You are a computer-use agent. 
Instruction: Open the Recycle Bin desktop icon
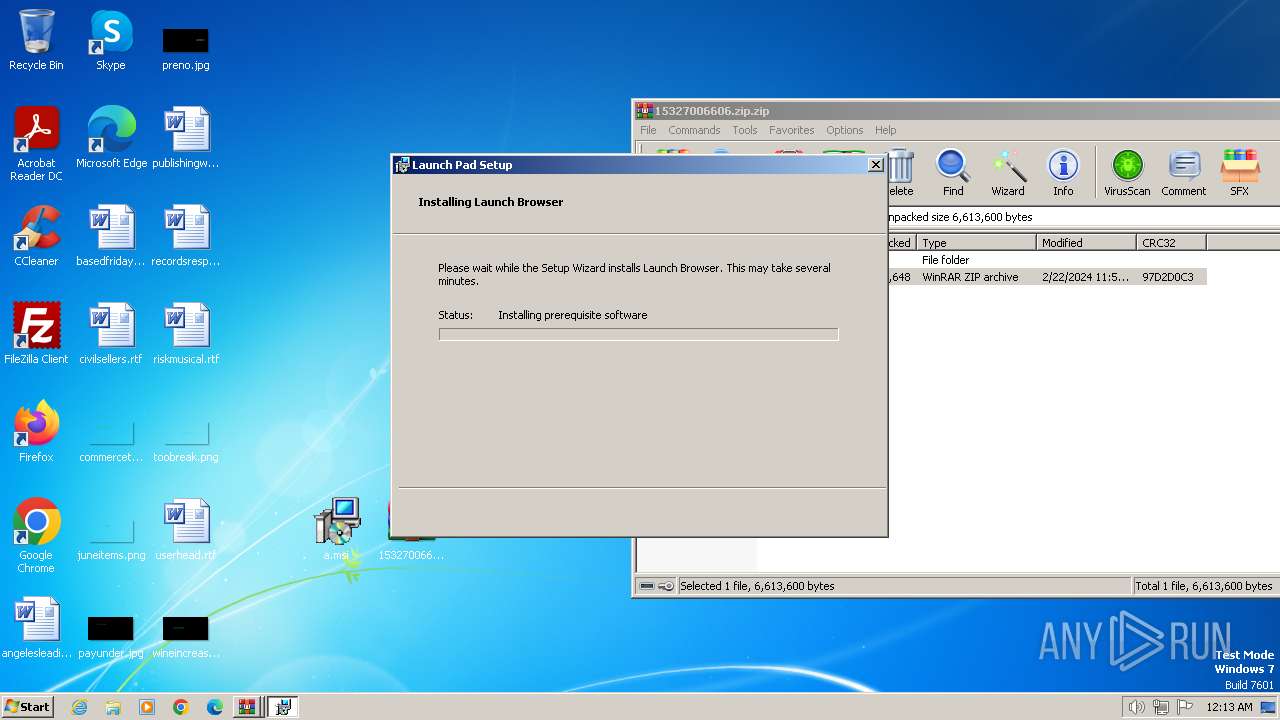pos(36,40)
